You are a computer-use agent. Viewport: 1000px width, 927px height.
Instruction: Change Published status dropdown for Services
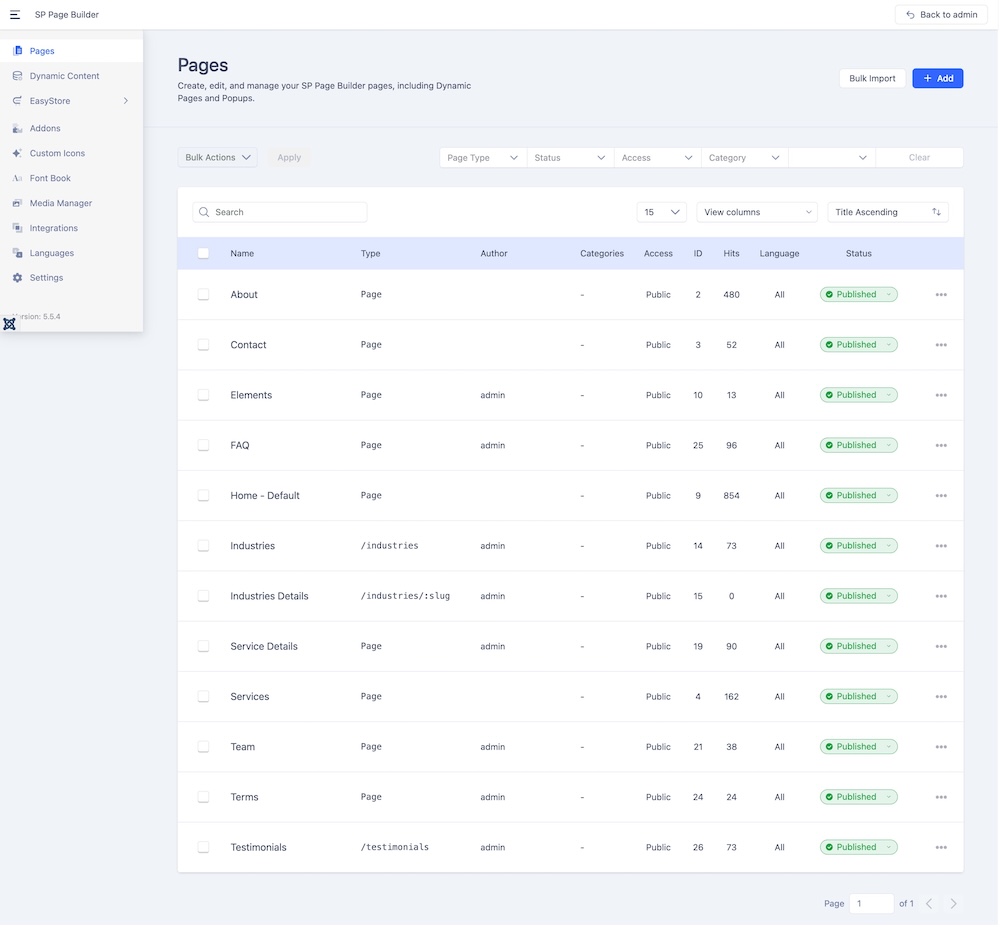tap(858, 697)
